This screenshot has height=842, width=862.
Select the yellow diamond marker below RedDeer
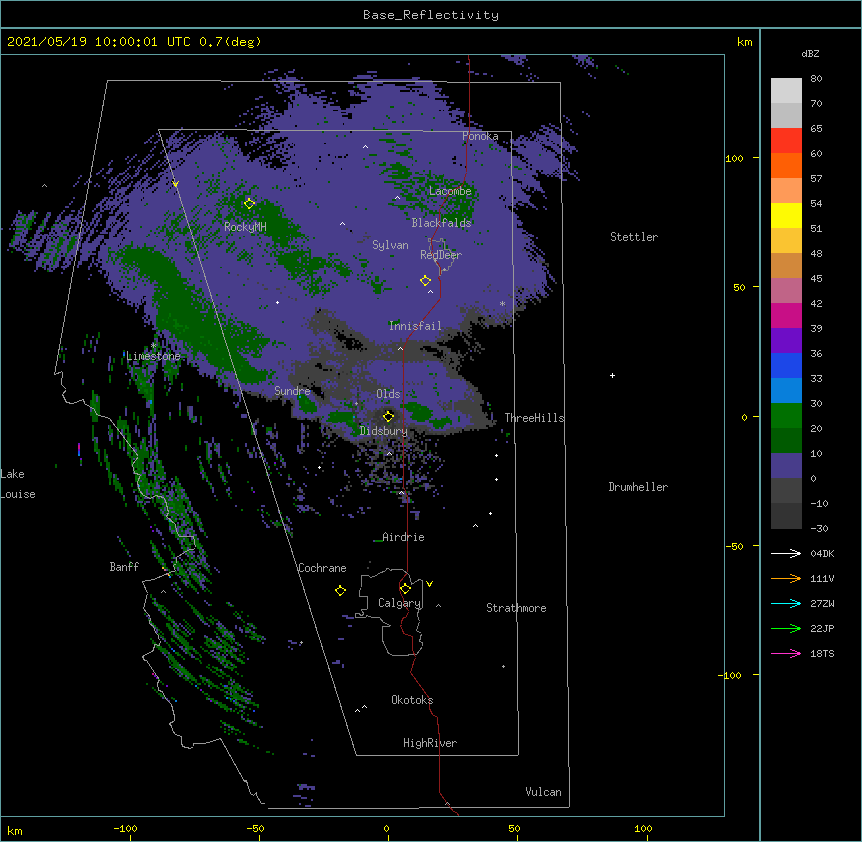click(x=425, y=280)
